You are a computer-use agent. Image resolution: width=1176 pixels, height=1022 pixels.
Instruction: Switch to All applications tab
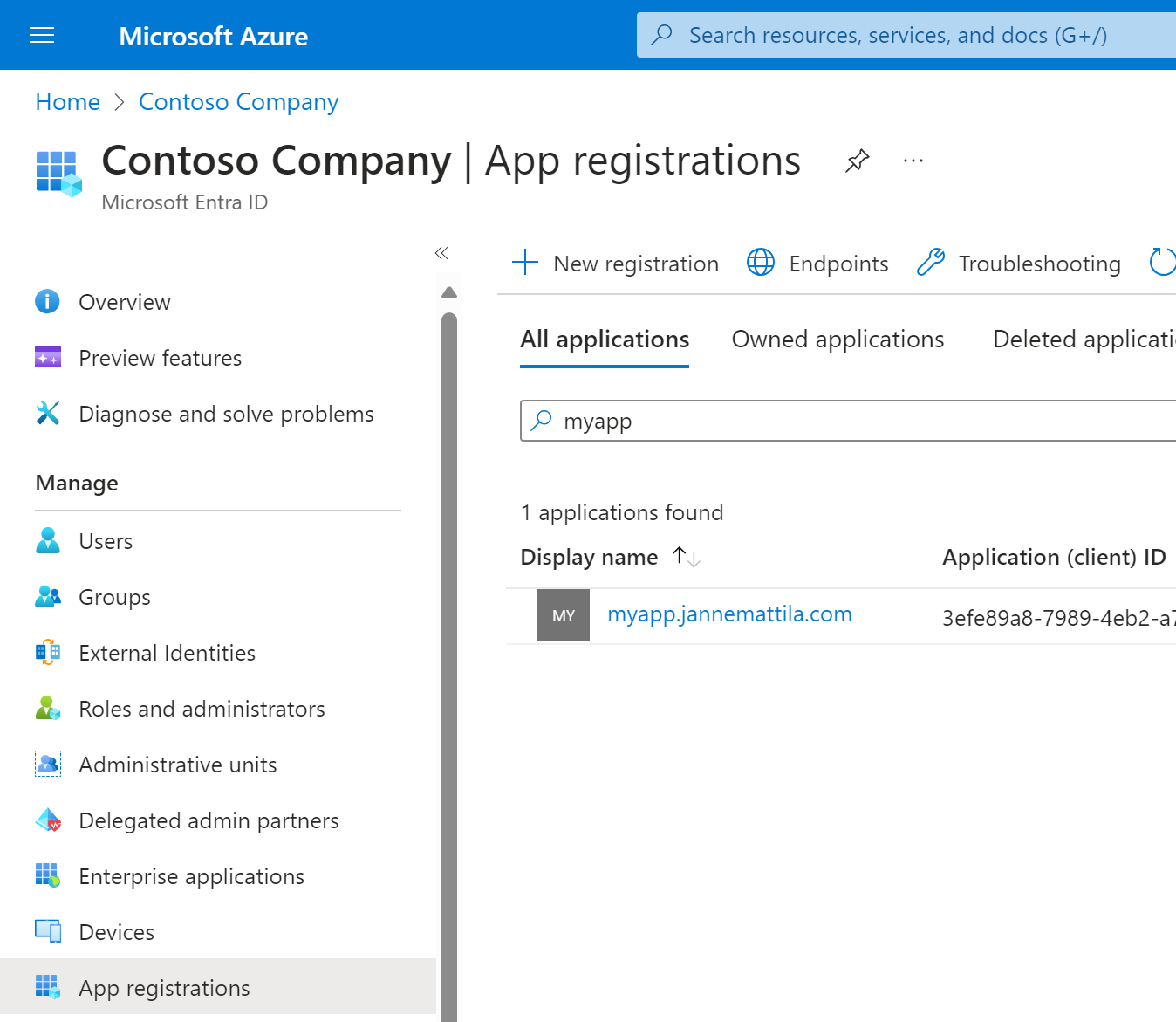click(605, 339)
